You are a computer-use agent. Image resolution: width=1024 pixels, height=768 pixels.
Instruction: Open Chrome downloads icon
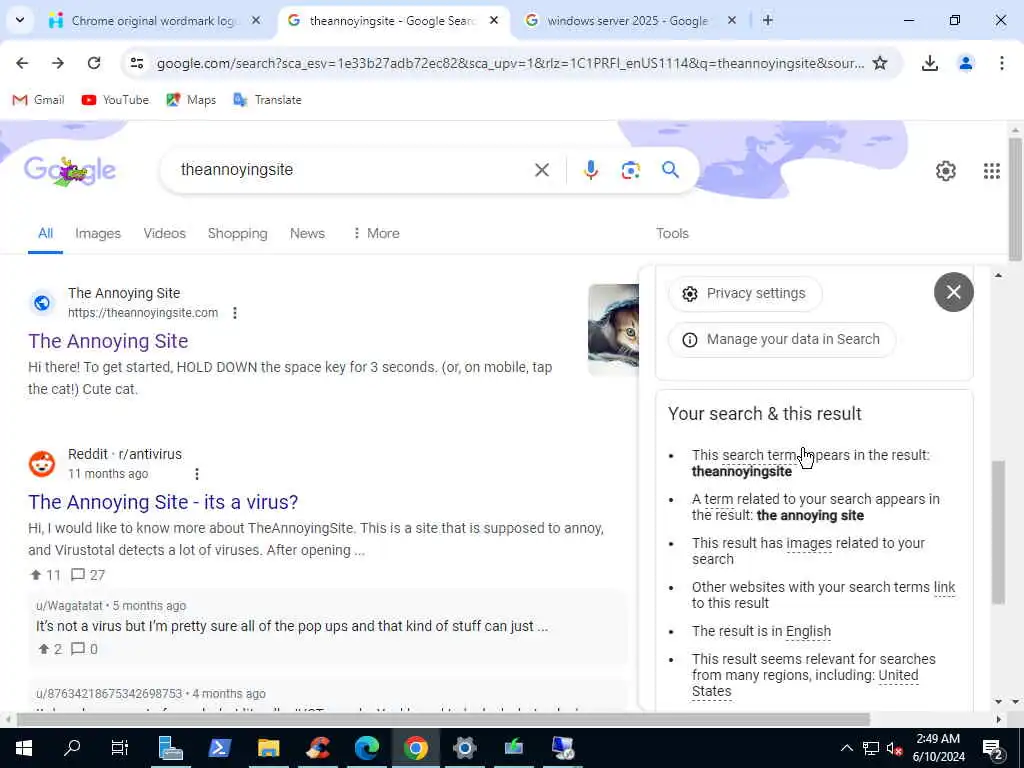pos(929,63)
